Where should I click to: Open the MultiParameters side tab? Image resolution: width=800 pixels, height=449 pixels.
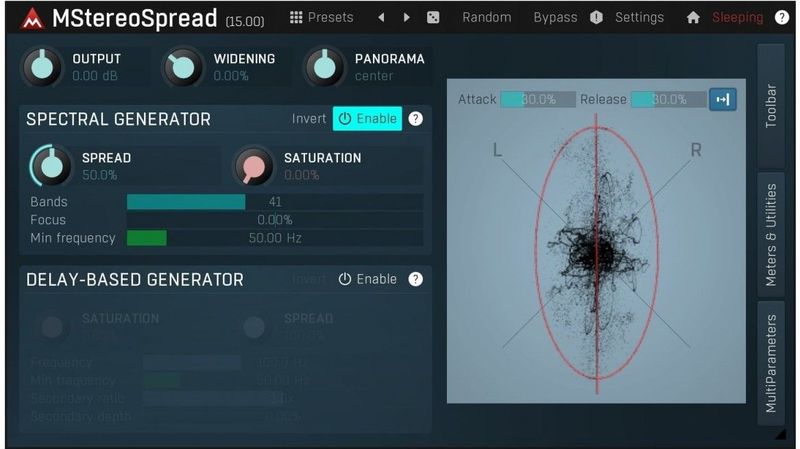[x=771, y=363]
